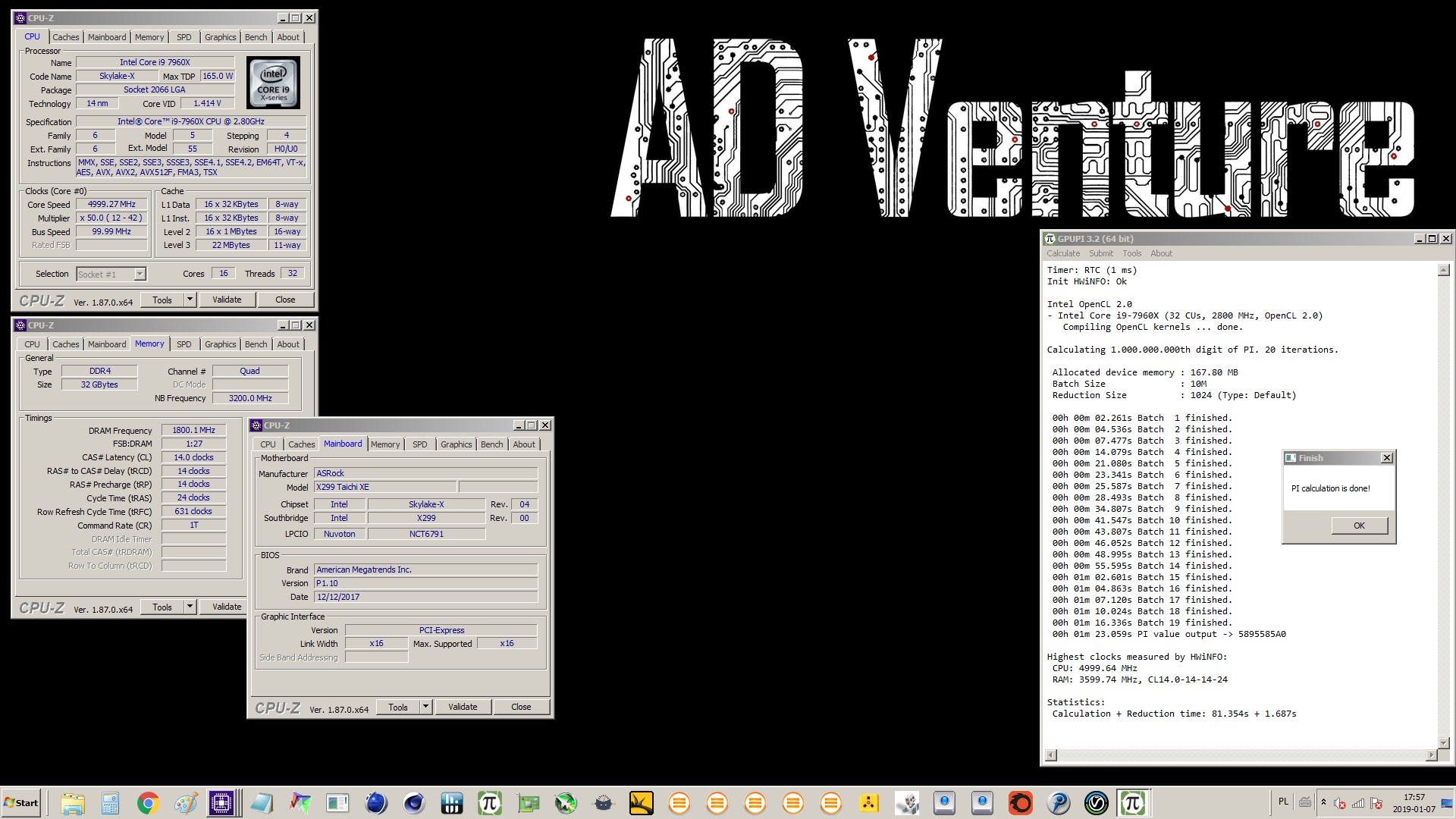This screenshot has width=1456, height=819.
Task: Click Validate in the top CPU-Z window
Action: click(x=227, y=300)
